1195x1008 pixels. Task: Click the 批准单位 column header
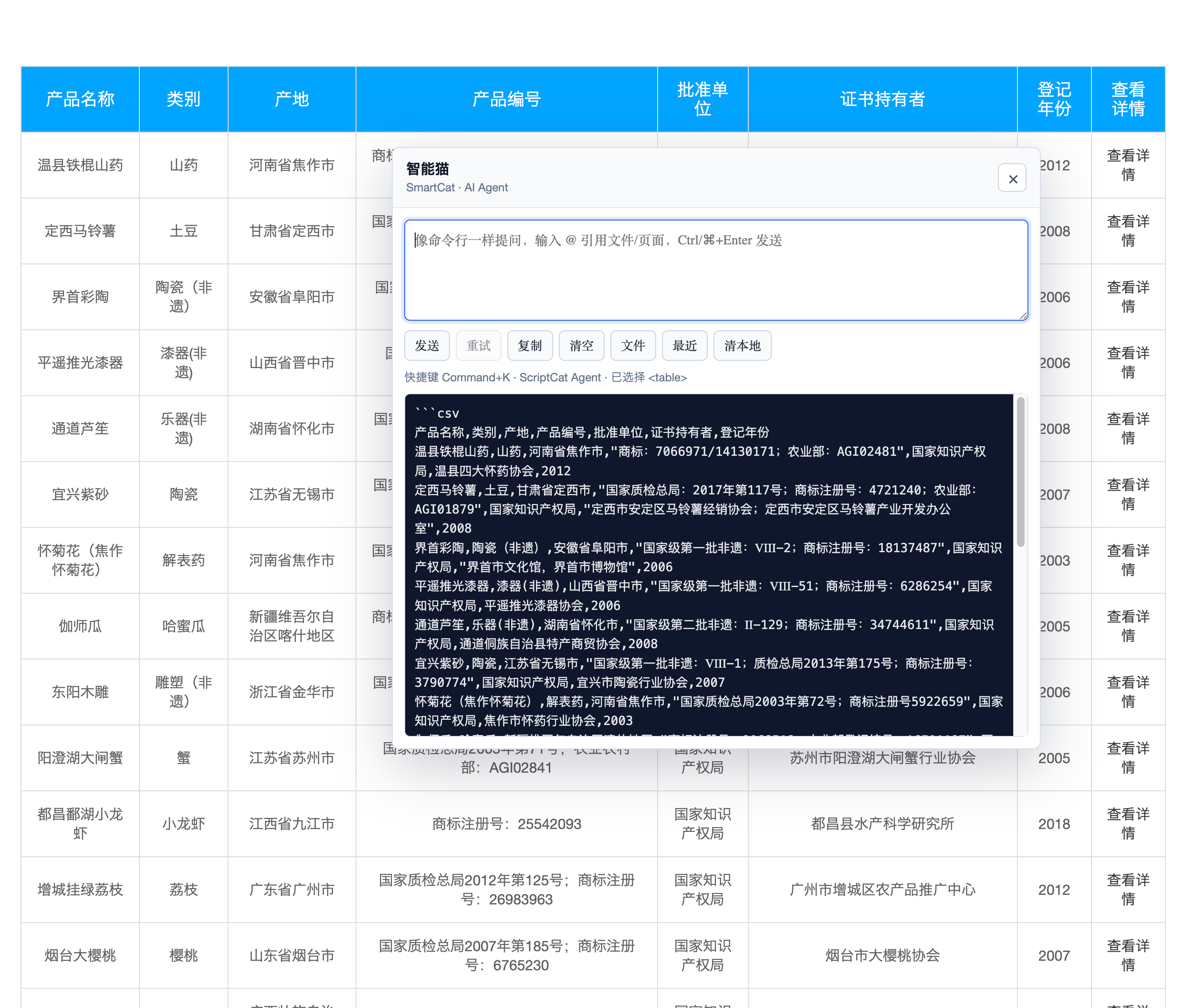tap(702, 99)
